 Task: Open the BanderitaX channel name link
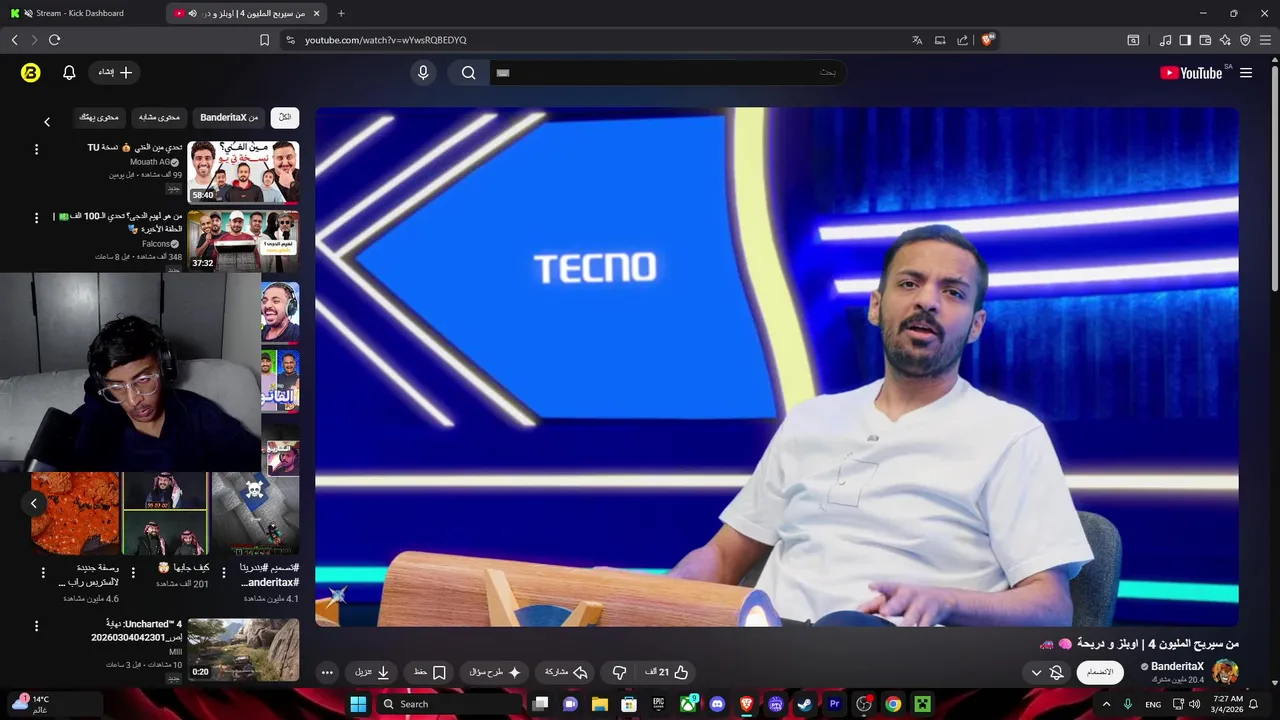1177,666
